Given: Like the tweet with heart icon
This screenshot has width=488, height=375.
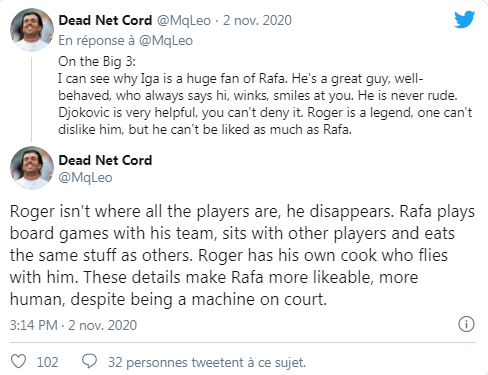Looking at the screenshot, I should (19, 361).
